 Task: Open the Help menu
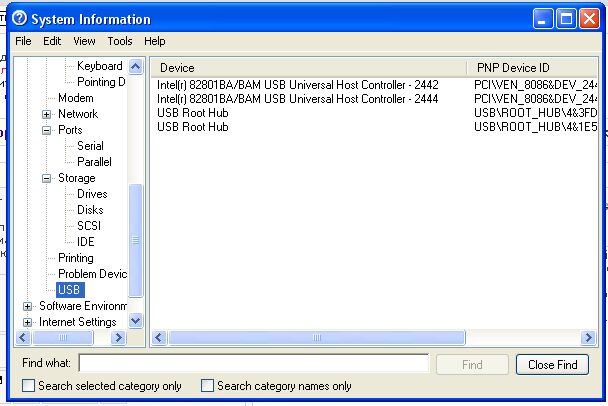pos(154,41)
